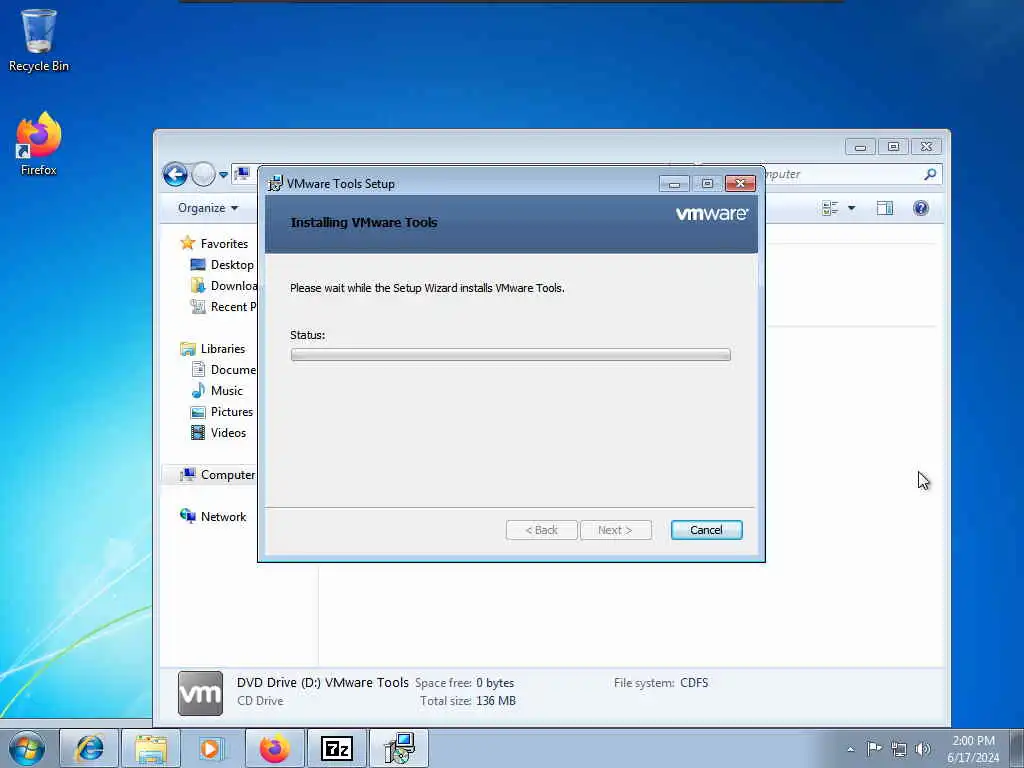Click the Total size 136 MB value

pyautogui.click(x=496, y=701)
